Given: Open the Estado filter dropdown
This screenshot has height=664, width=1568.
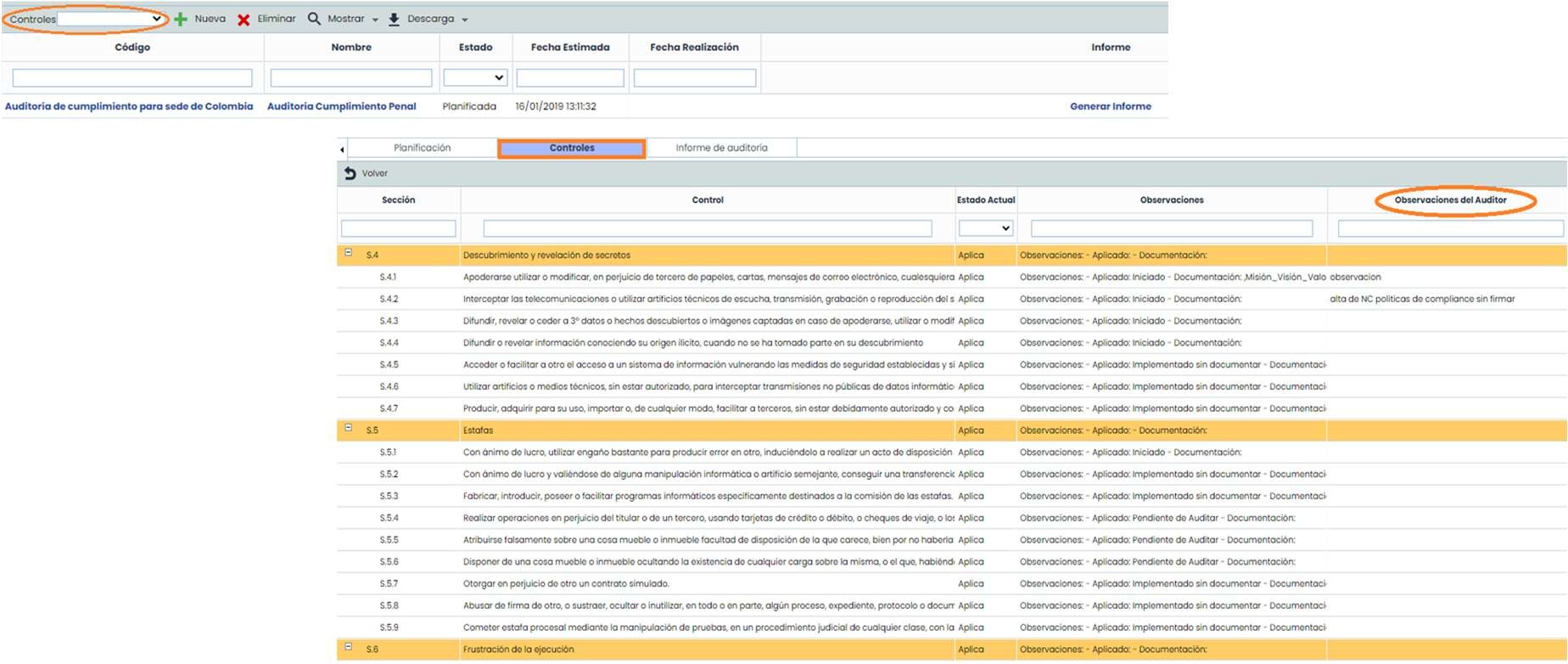Looking at the screenshot, I should tap(475, 78).
